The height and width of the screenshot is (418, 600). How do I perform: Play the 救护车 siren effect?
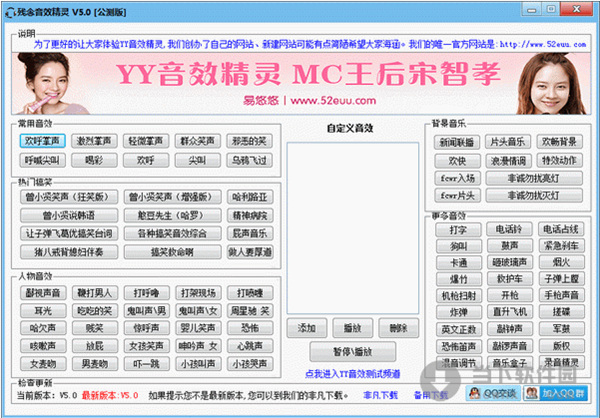click(510, 279)
